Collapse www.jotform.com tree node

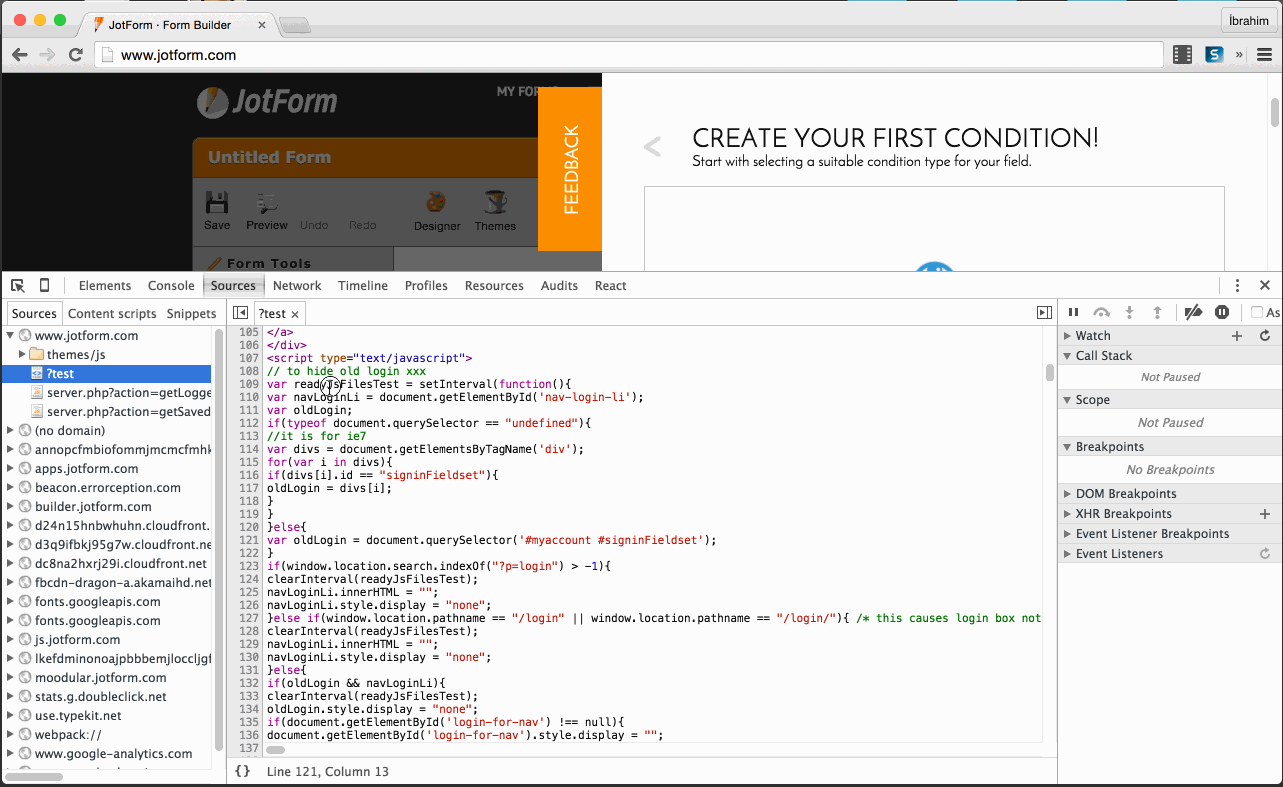(x=10, y=336)
